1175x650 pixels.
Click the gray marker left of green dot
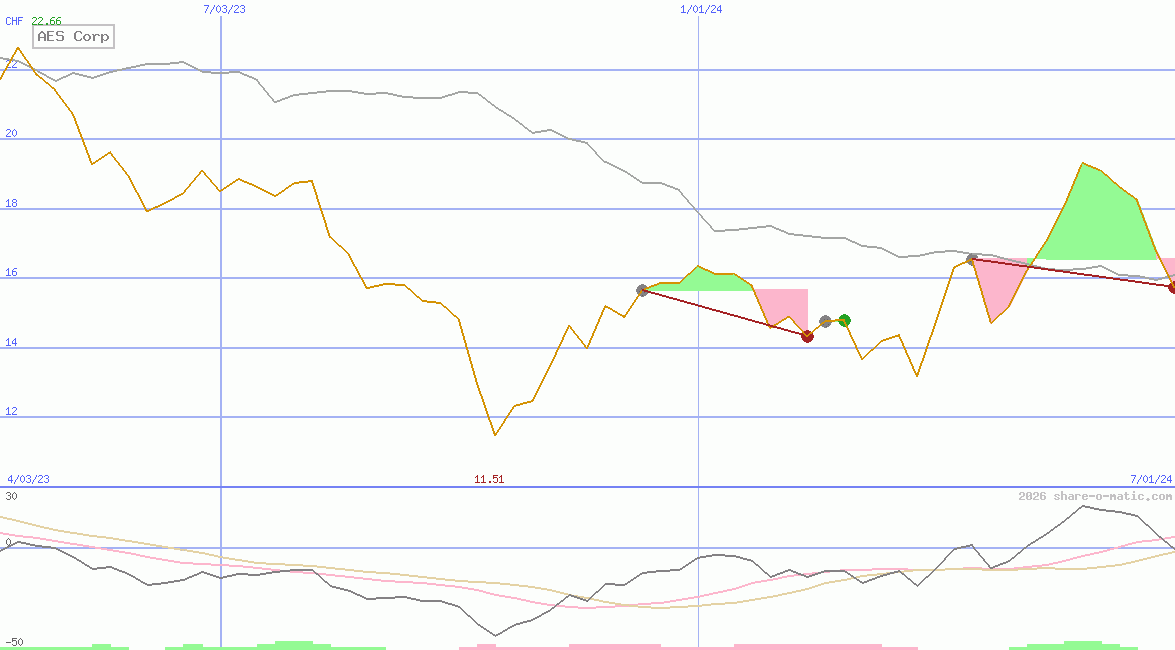point(825,321)
